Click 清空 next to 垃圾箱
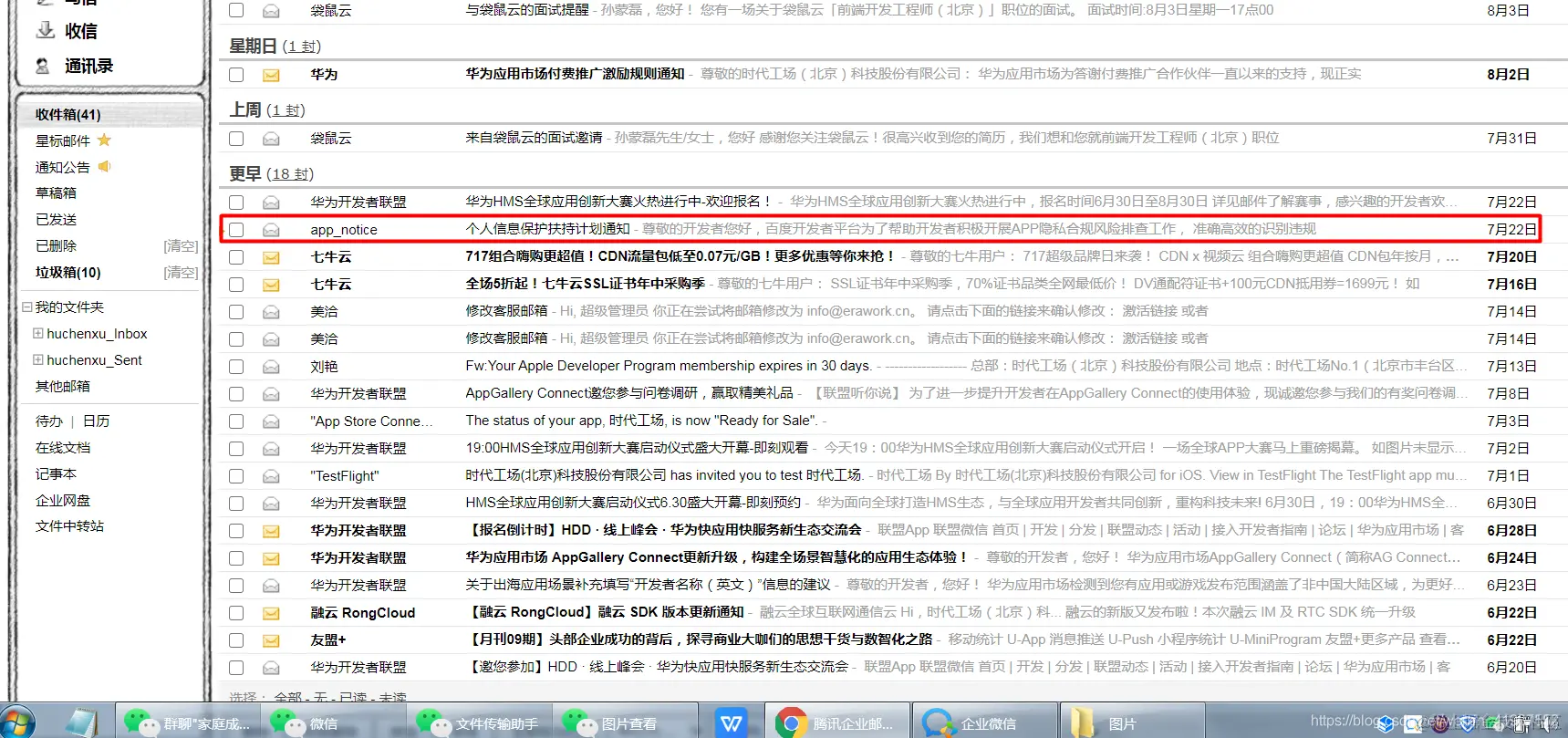 [181, 272]
